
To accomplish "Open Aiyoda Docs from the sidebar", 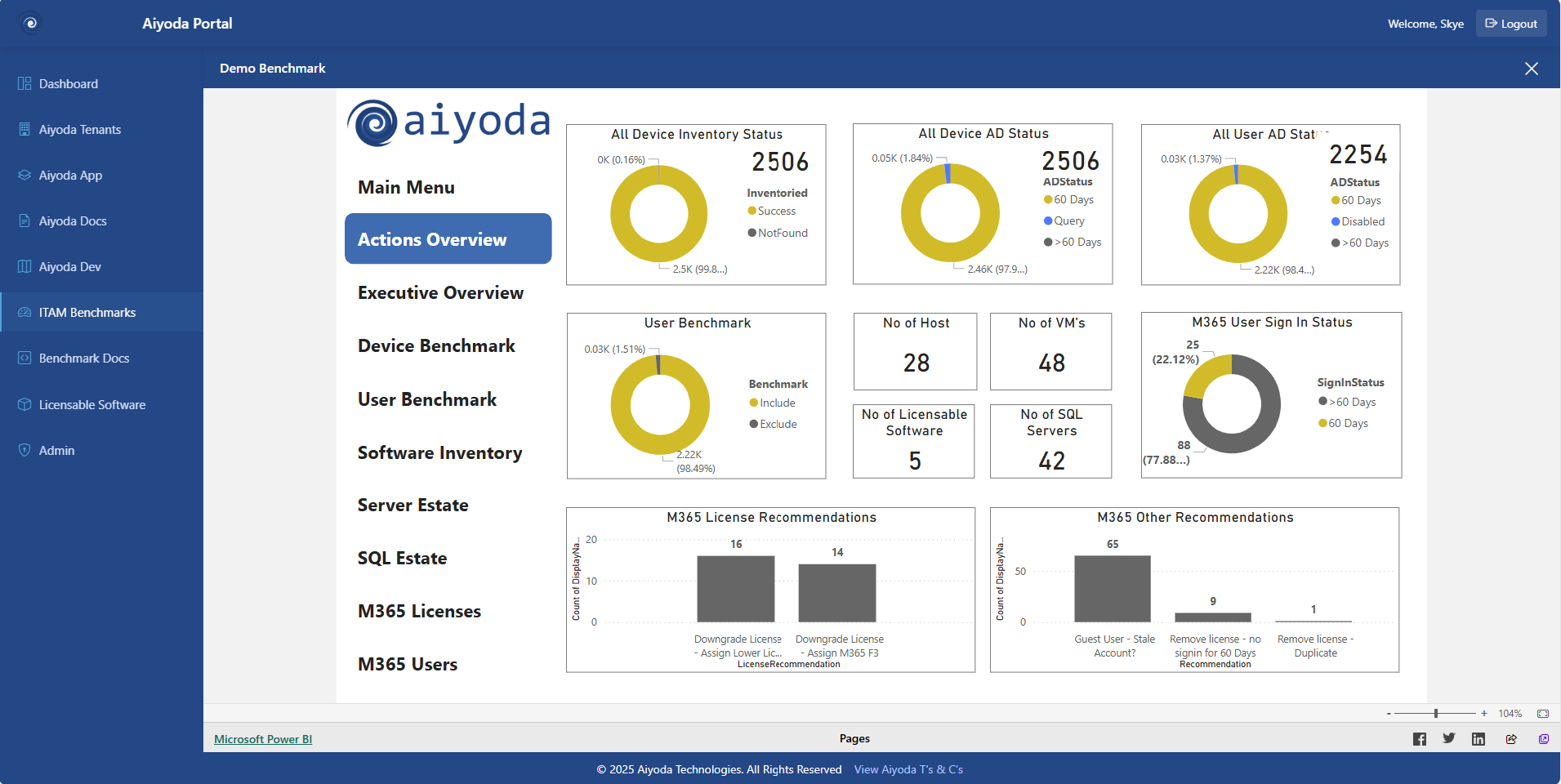I will (74, 220).
